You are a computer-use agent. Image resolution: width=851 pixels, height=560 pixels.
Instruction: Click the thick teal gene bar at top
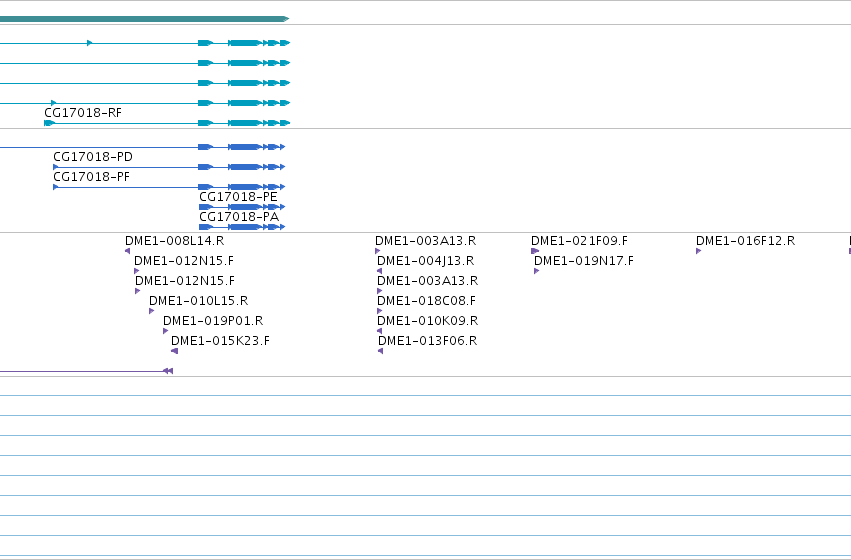[x=144, y=19]
